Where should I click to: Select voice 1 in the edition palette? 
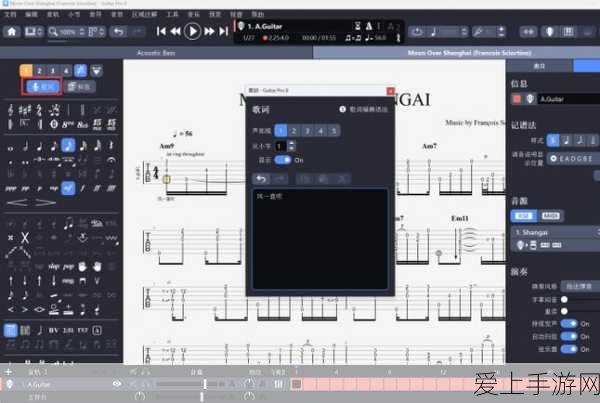[x=26, y=70]
